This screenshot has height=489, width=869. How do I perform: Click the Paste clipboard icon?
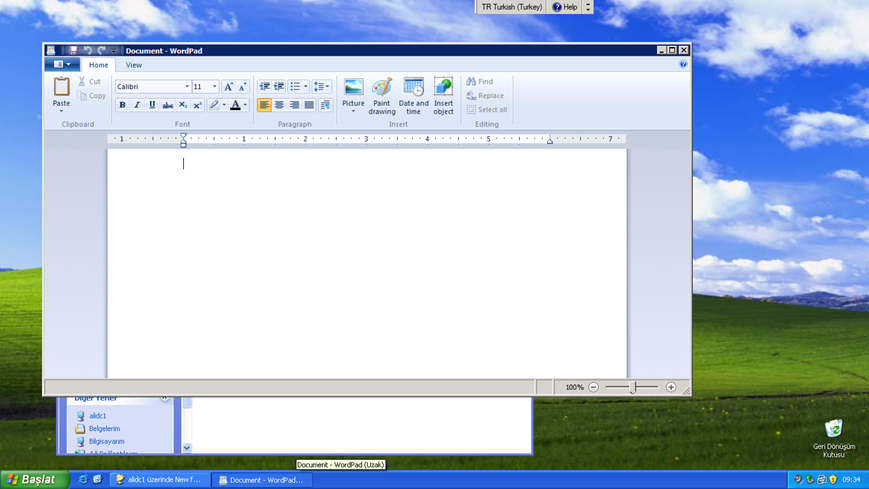62,87
